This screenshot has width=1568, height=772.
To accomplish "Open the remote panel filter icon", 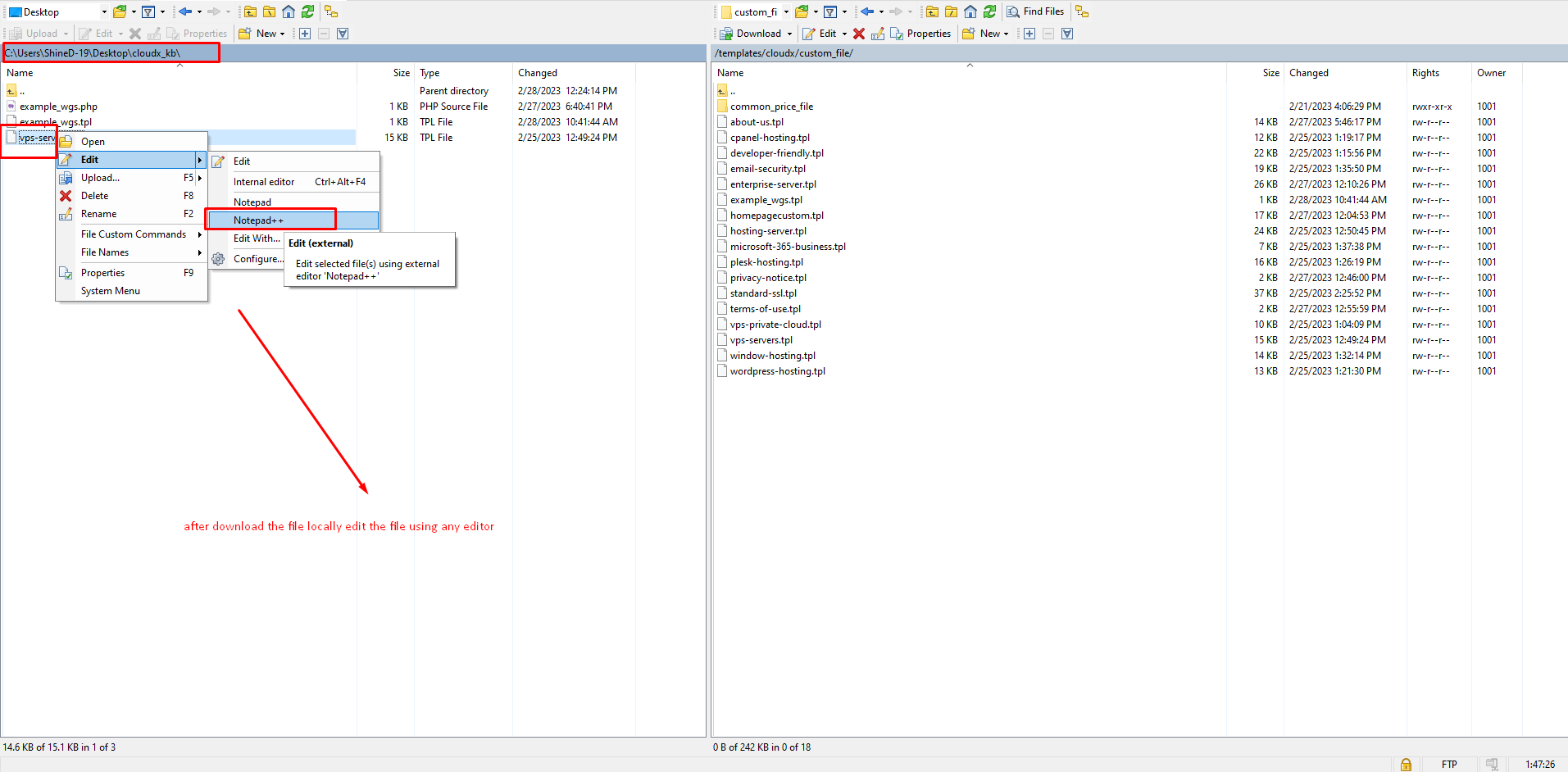I will [x=830, y=11].
